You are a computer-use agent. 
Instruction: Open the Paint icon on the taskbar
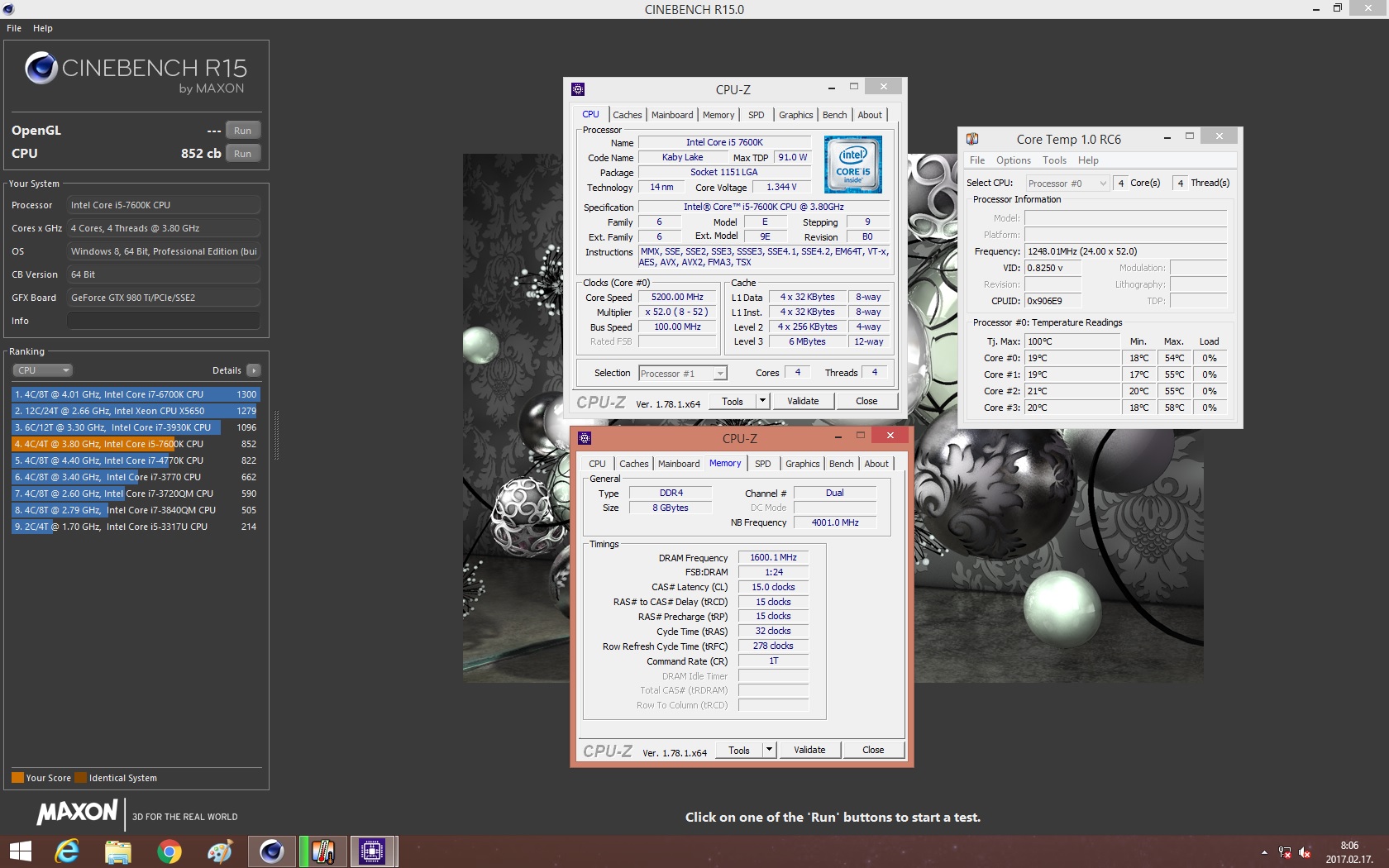click(x=220, y=851)
